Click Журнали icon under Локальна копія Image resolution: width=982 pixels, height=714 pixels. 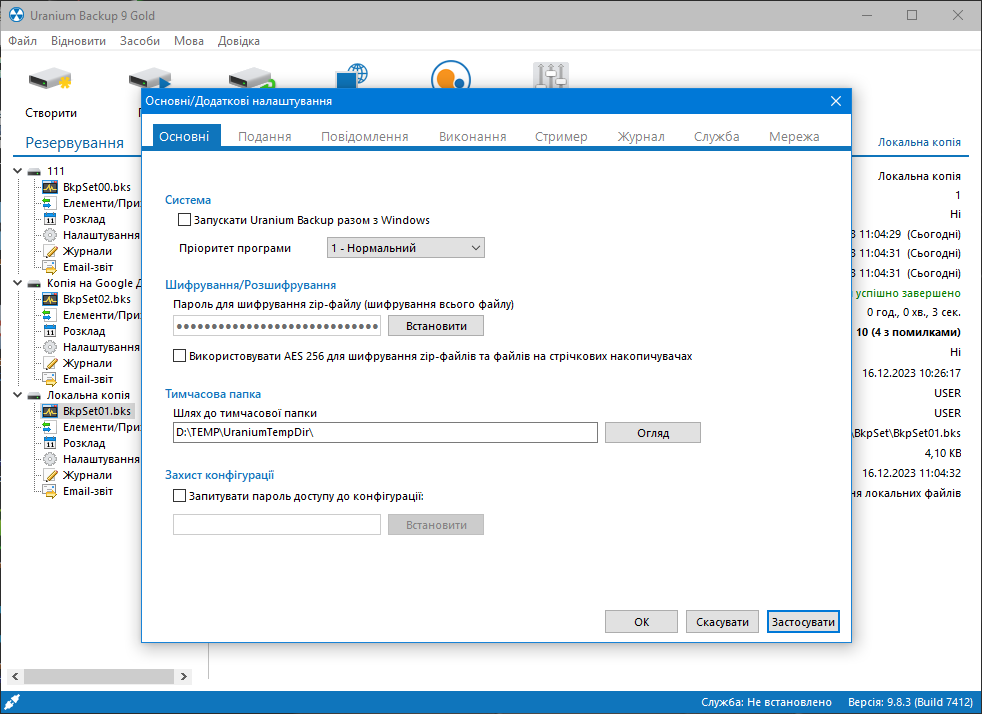click(50, 475)
